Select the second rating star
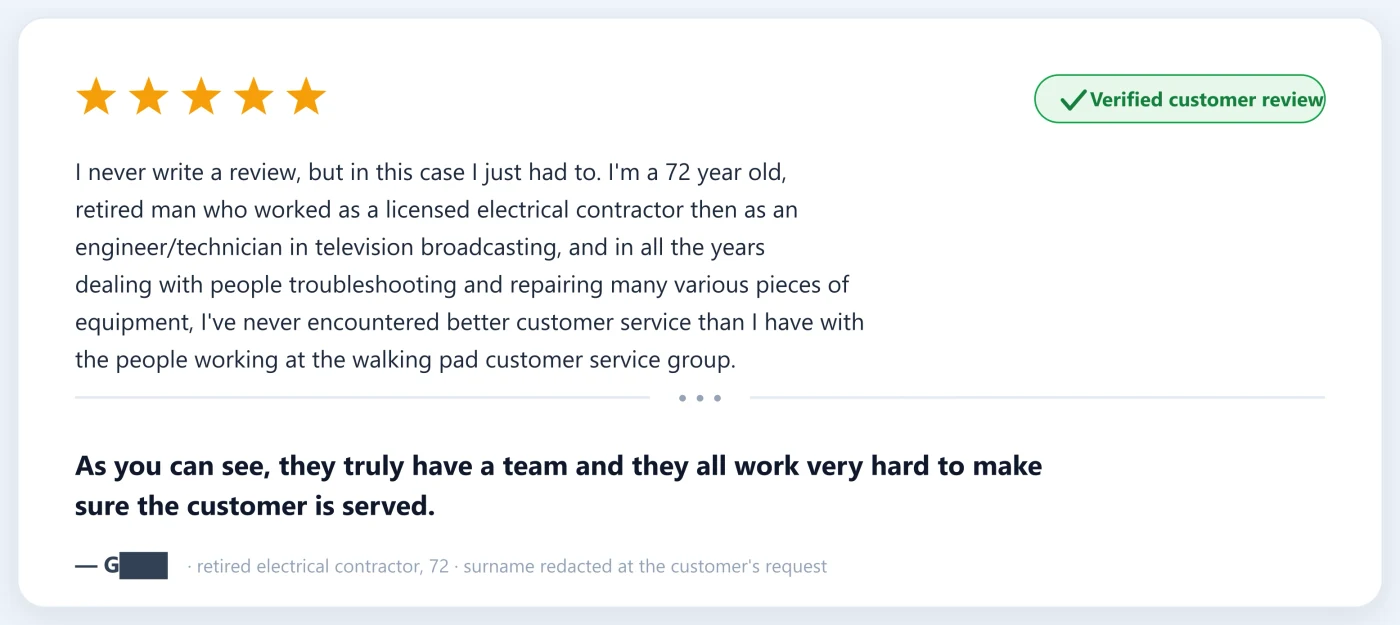Viewport: 1400px width, 625px height. [x=149, y=97]
